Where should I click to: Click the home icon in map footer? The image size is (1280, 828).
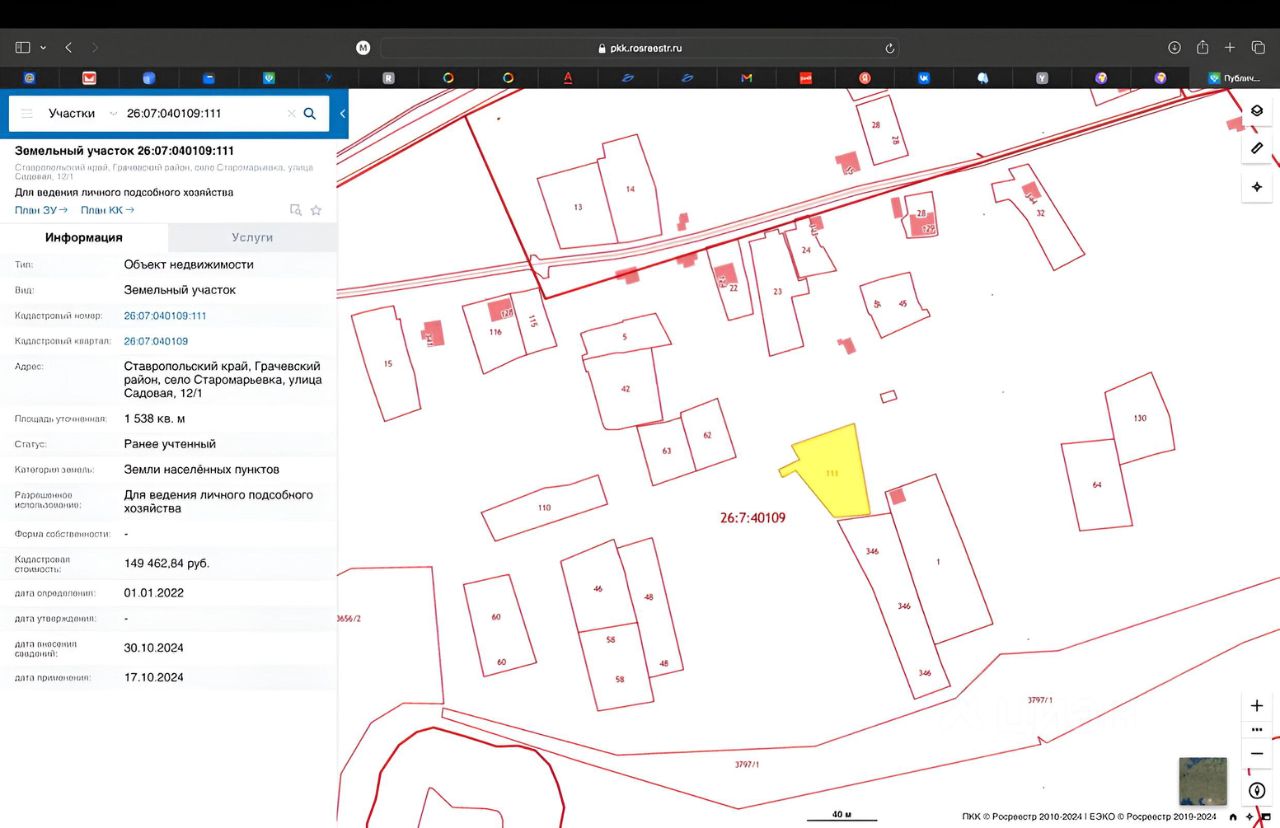coord(1233,817)
